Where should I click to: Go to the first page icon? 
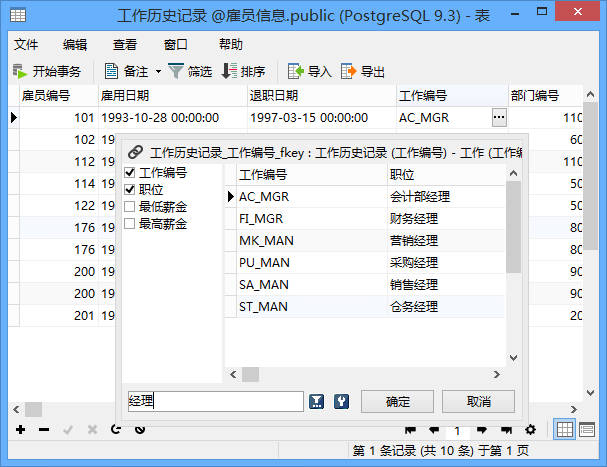click(410, 430)
